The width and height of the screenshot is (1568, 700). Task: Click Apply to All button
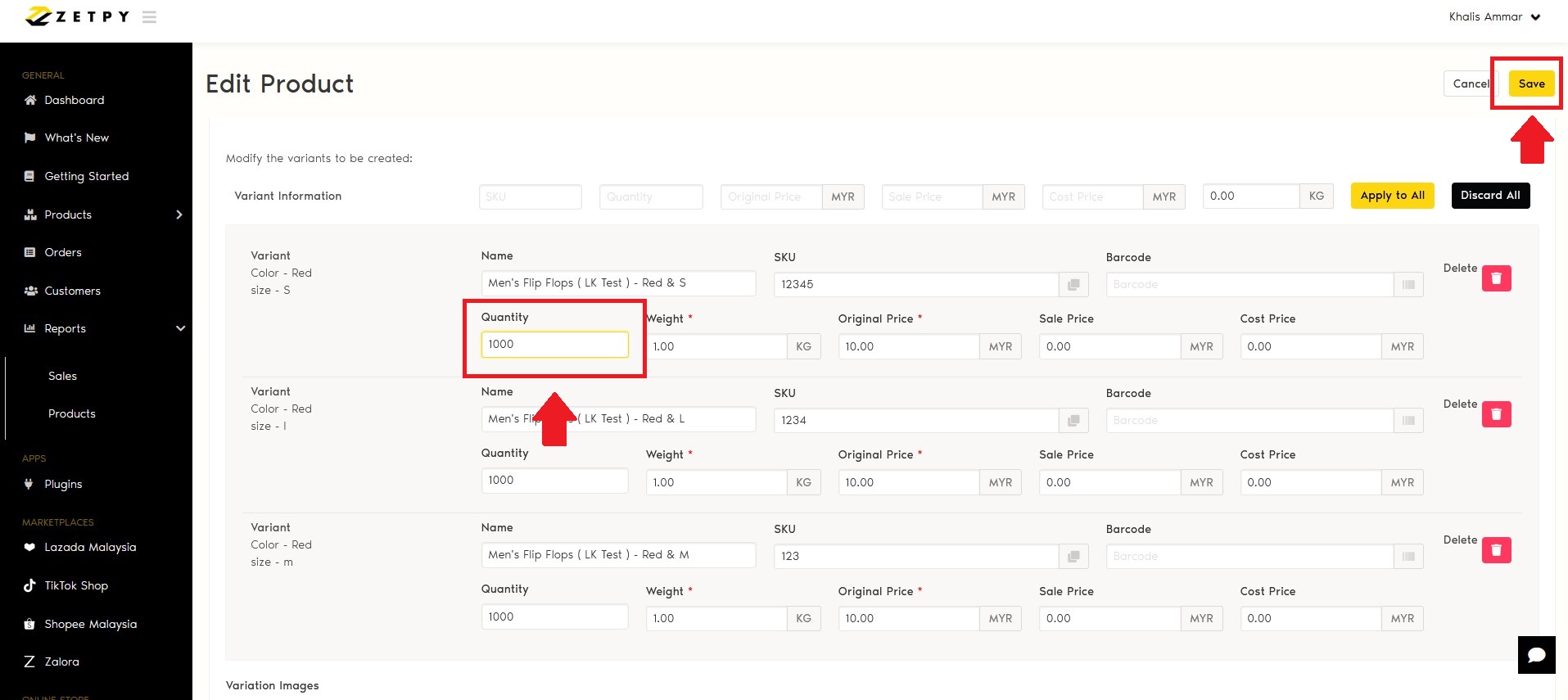1392,196
